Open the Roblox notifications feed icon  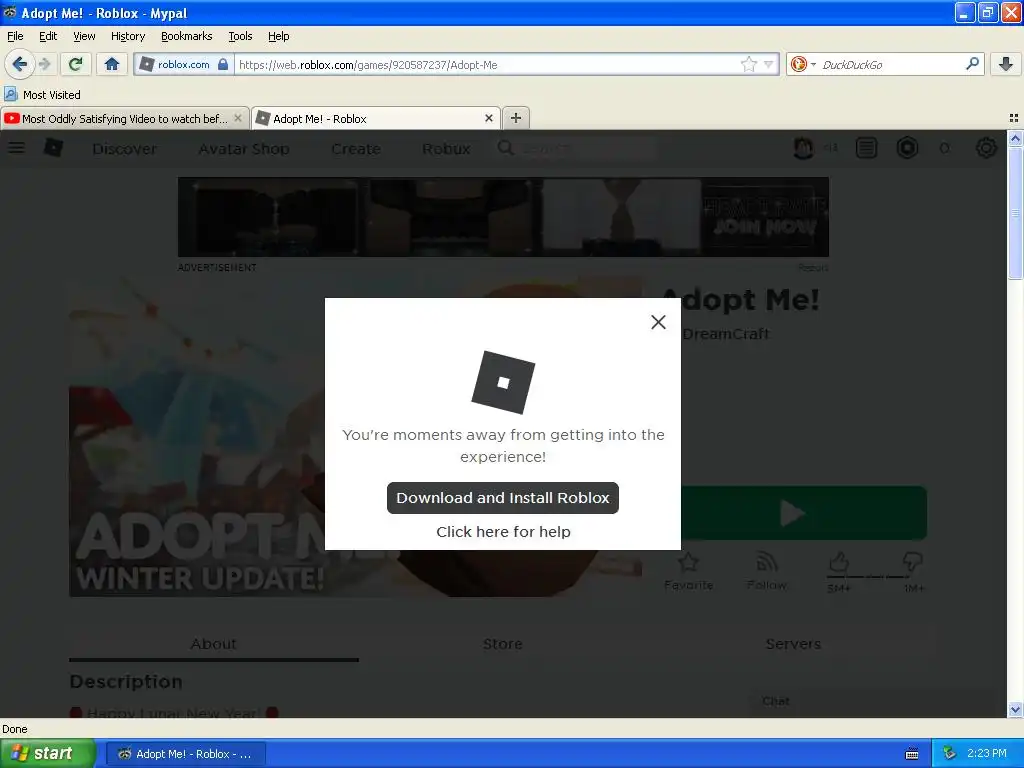(x=866, y=148)
